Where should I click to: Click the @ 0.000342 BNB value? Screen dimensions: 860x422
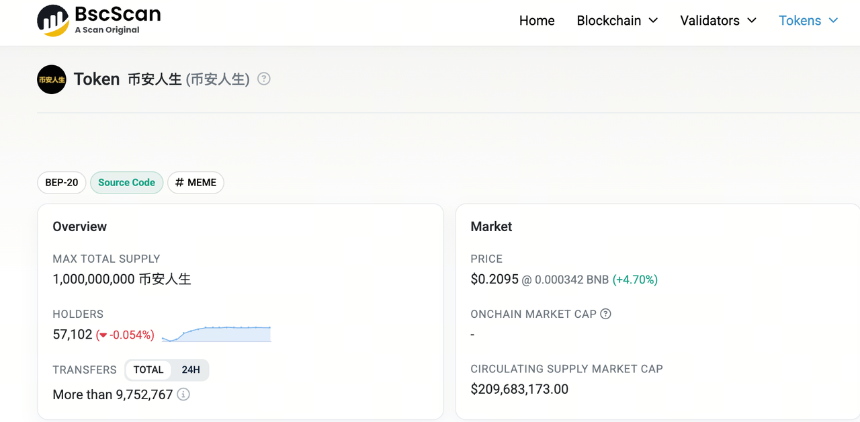pos(565,280)
